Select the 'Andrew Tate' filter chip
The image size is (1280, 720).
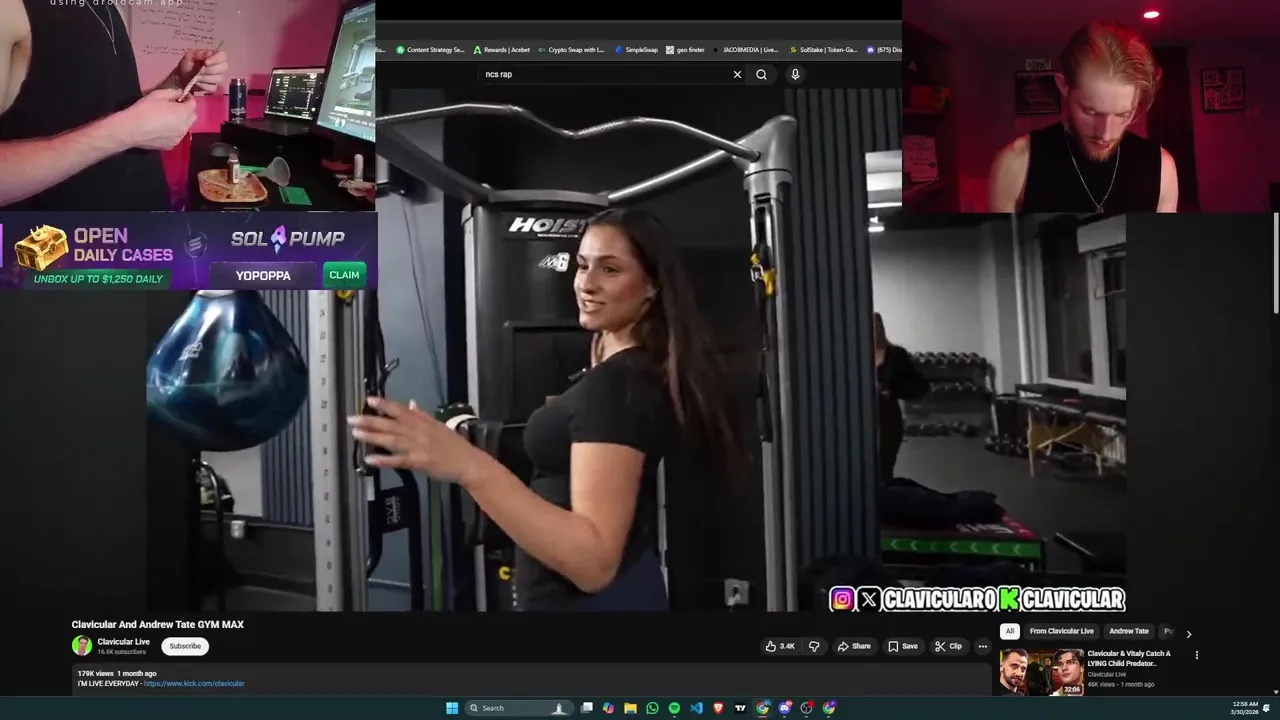1129,631
